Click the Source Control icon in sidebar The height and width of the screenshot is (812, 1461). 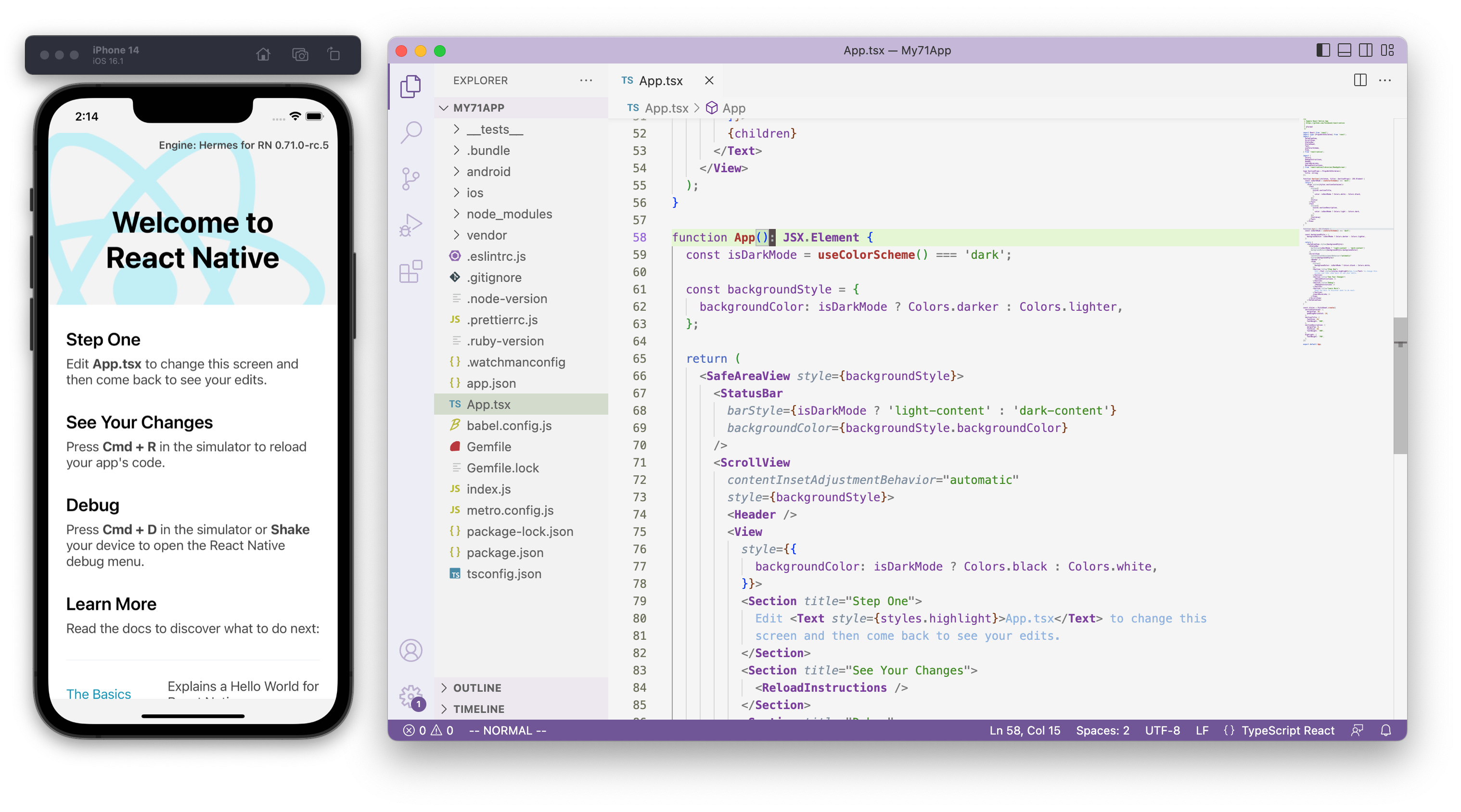tap(412, 176)
